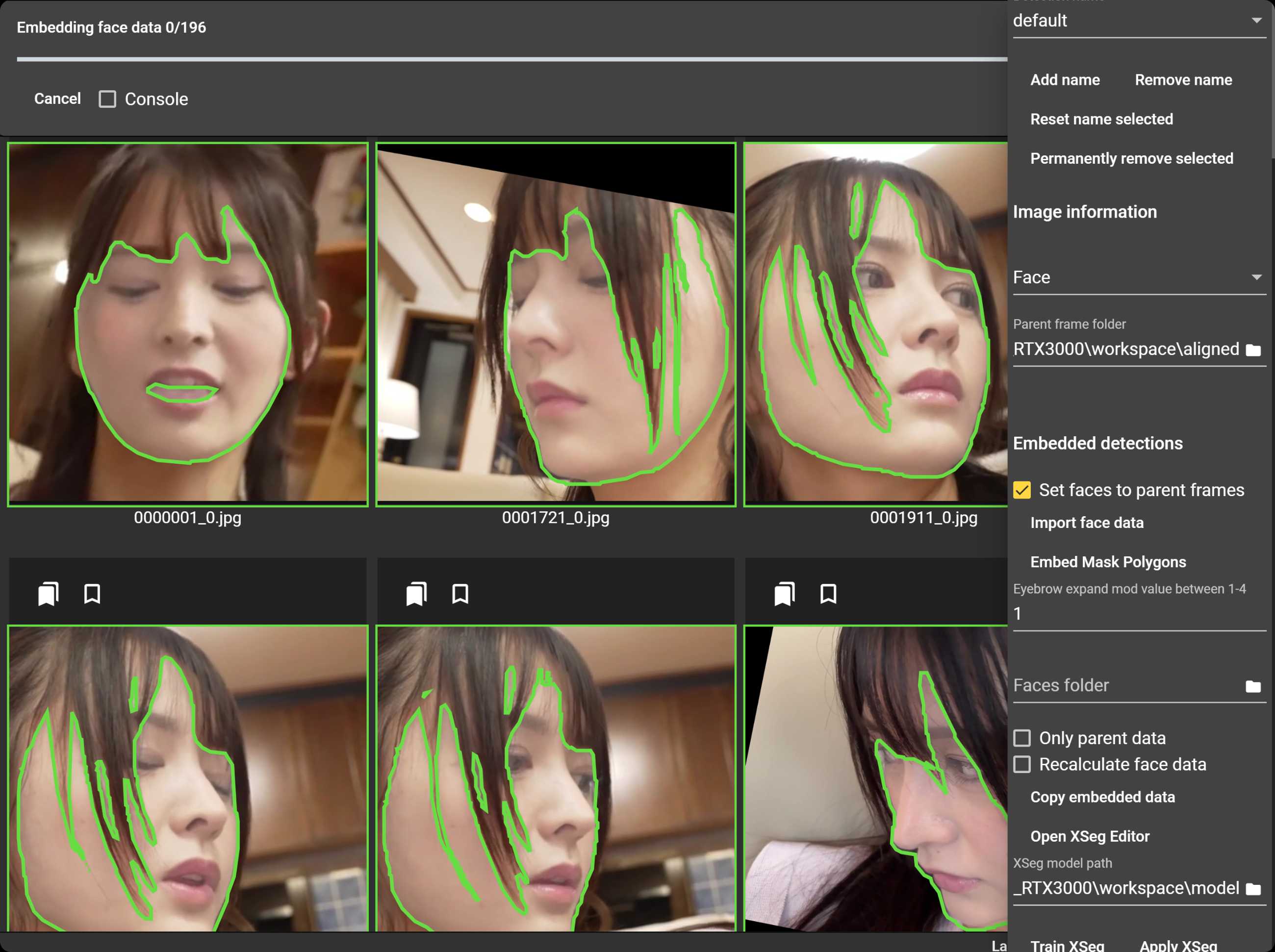Click single bookmark icon under 0001721_0.jpg

(460, 594)
